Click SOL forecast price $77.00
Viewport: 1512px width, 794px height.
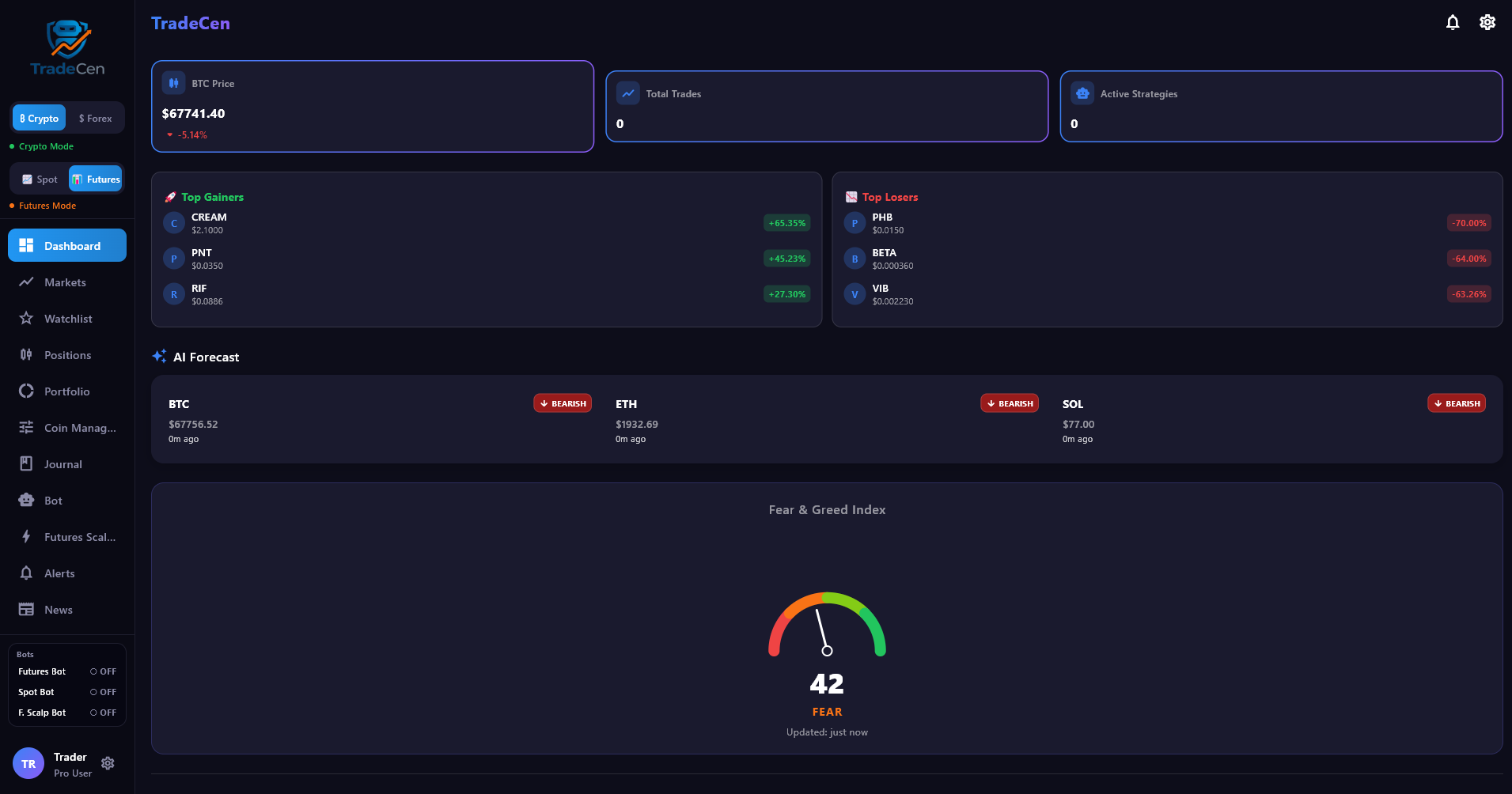click(1078, 424)
